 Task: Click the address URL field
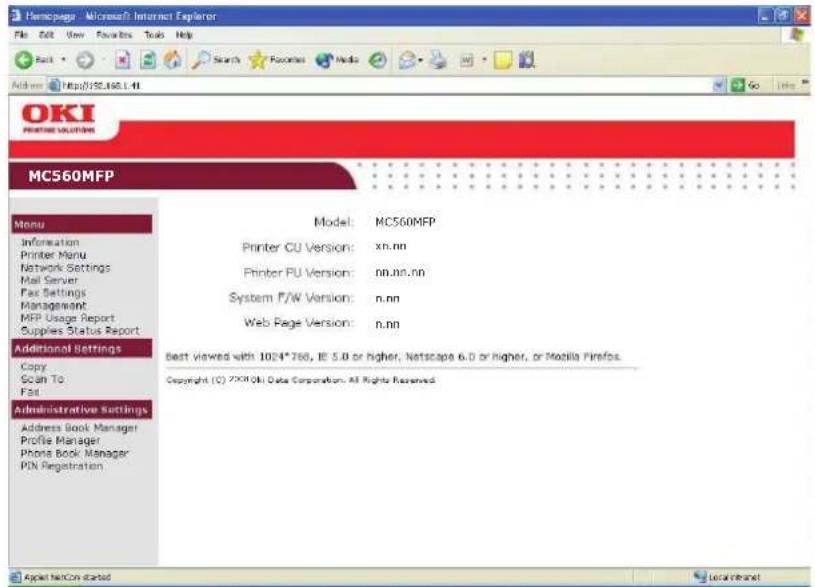[x=385, y=85]
